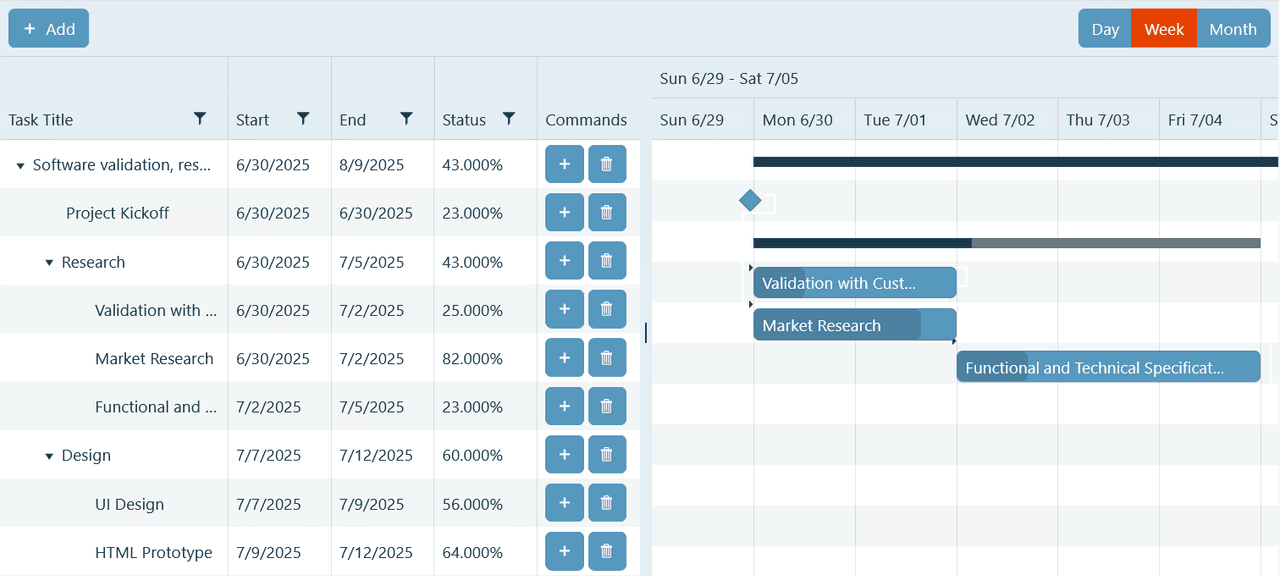This screenshot has width=1280, height=576.
Task: Switch timeline to Month view
Action: 1233,29
